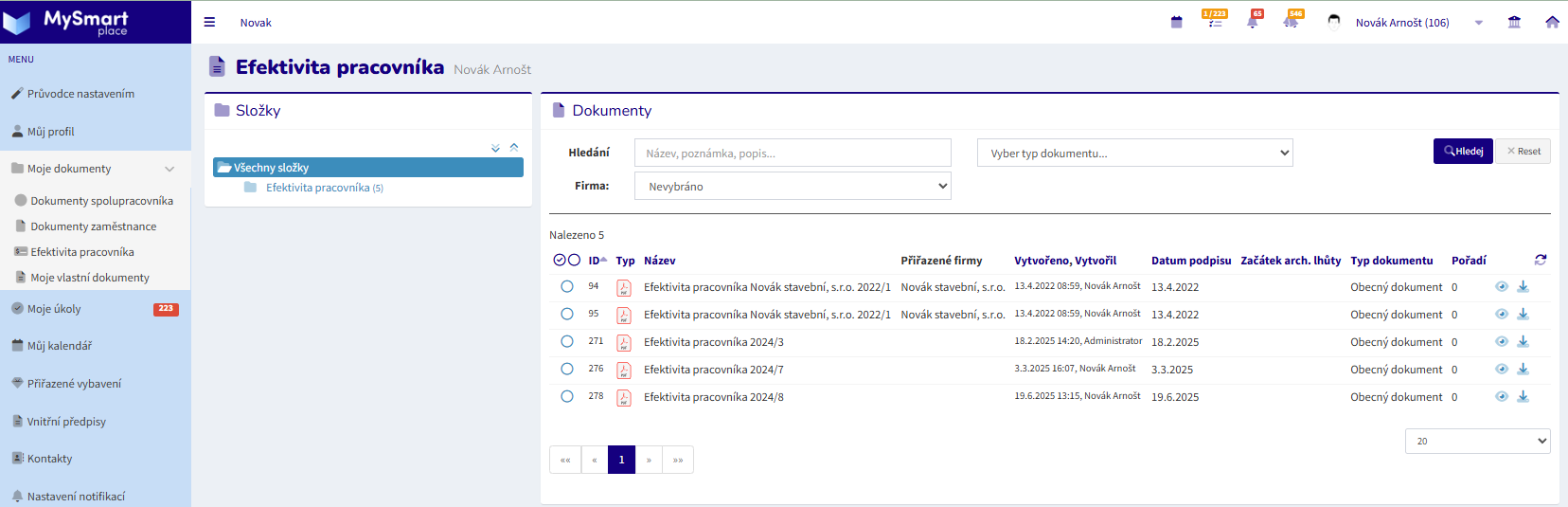Preview document 276 using the eye icon
The height and width of the screenshot is (507, 1568).
1502,370
